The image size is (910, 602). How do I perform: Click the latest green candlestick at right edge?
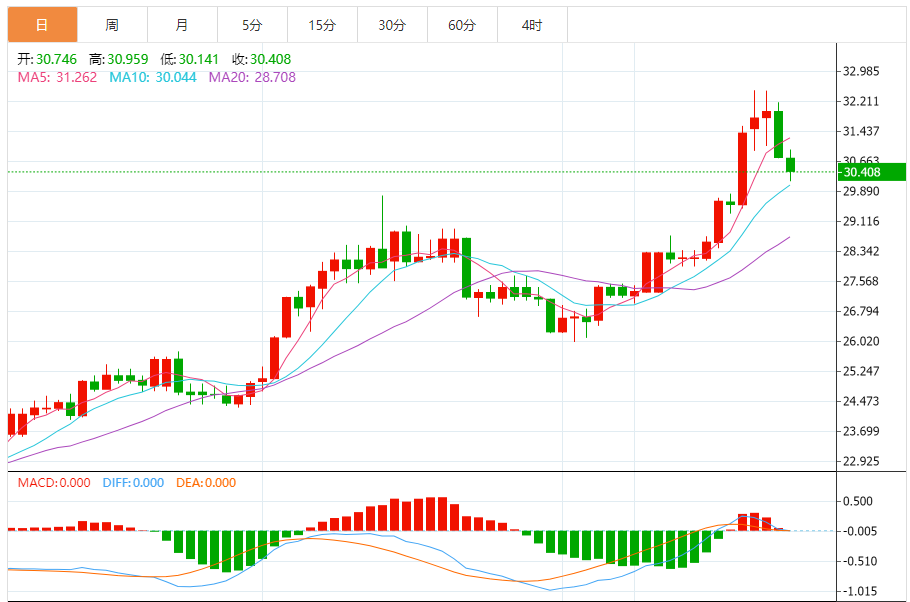click(790, 165)
